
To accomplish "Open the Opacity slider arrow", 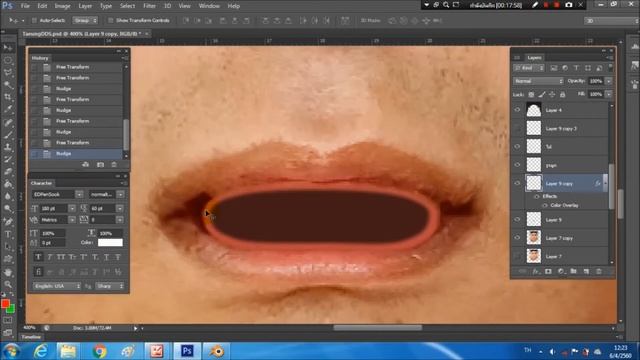I will [609, 81].
